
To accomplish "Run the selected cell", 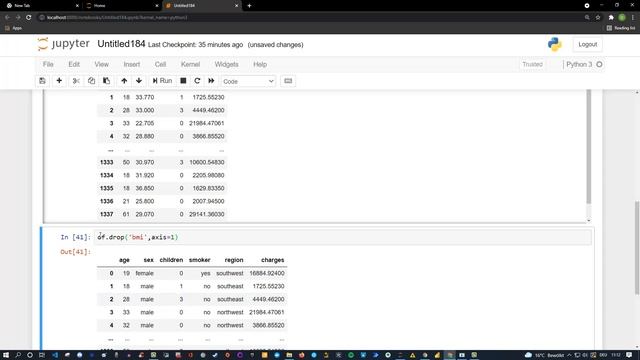I will (162, 81).
